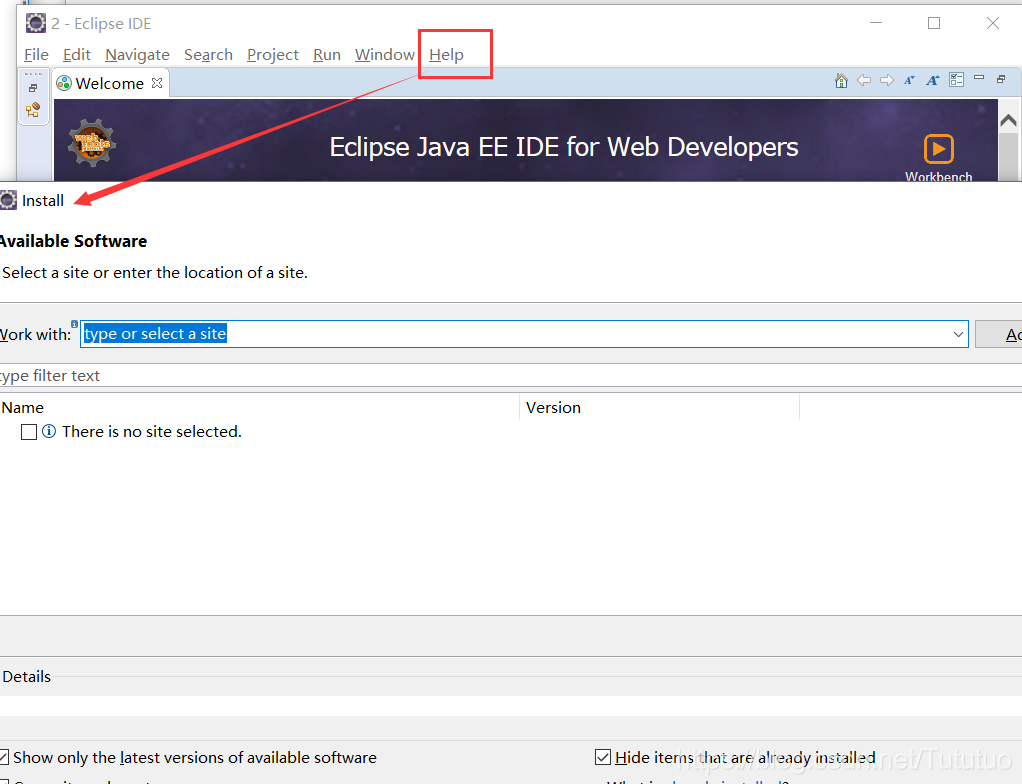Navigate forward in Welcome view toolbar
The width and height of the screenshot is (1022, 784).
886,80
